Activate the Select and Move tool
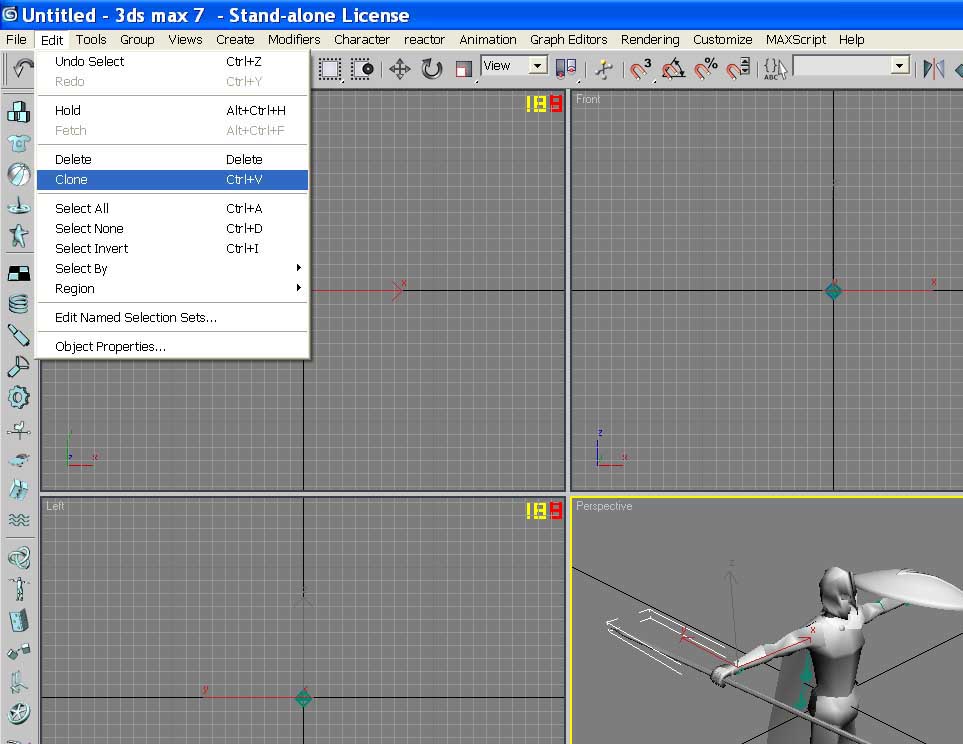The width and height of the screenshot is (963, 744). click(400, 69)
